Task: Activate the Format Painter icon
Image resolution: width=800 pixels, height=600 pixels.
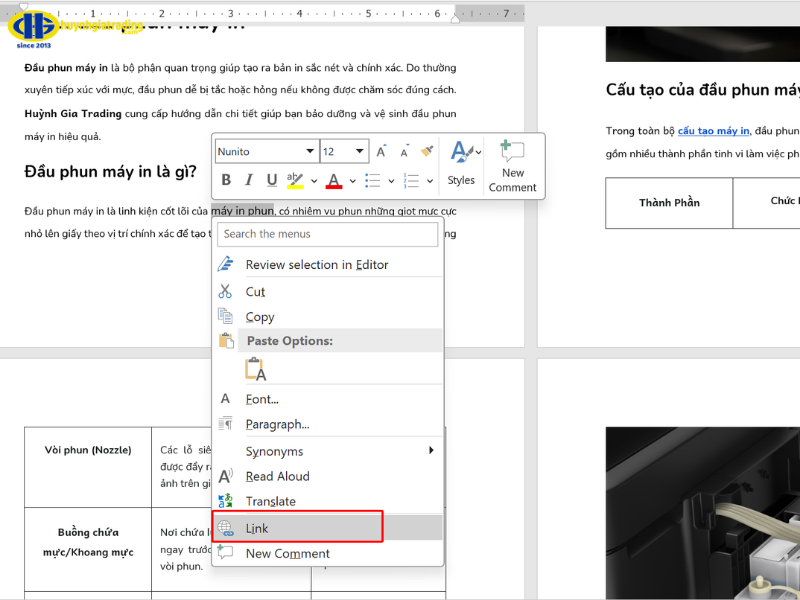Action: [429, 151]
